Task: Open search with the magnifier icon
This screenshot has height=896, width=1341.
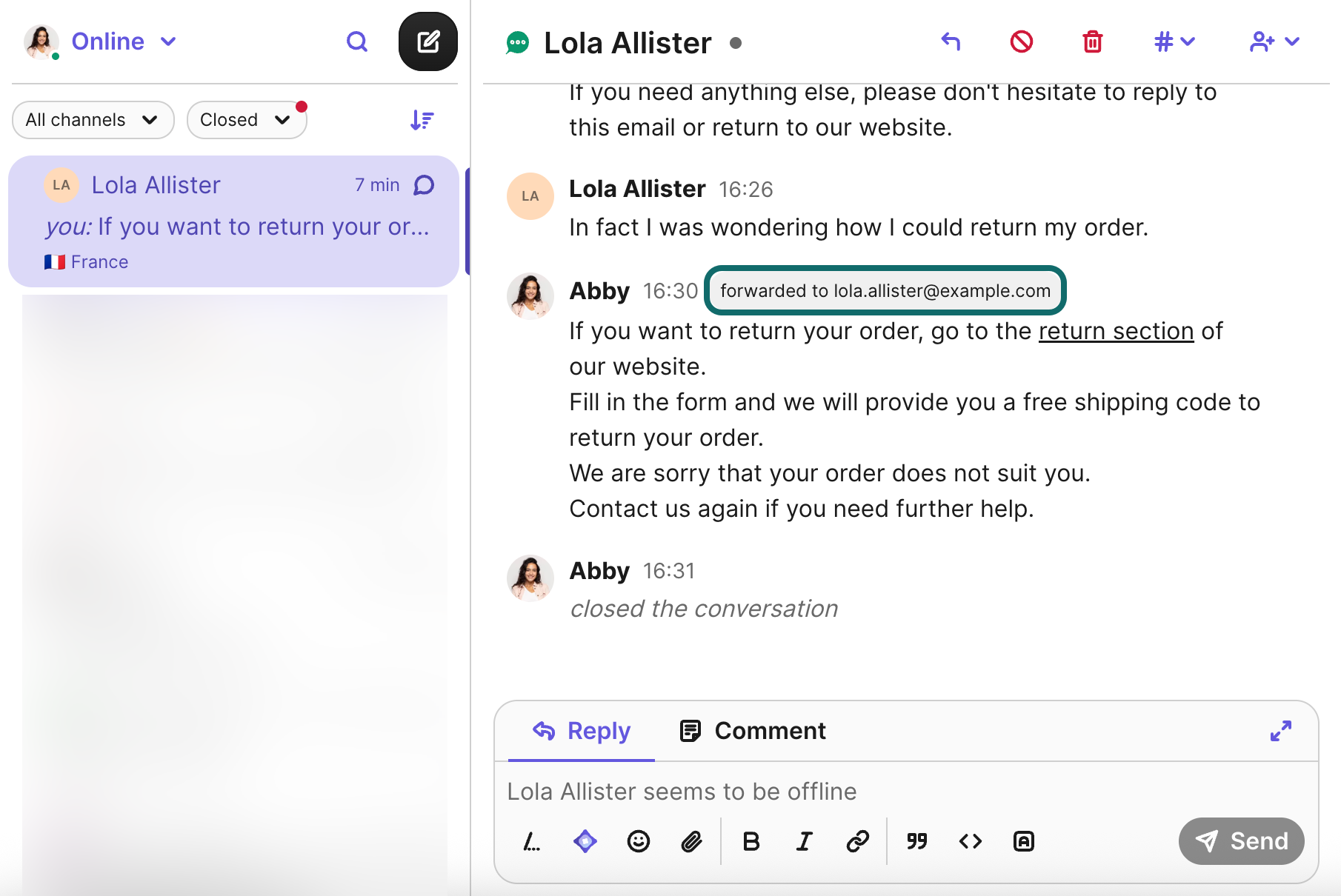Action: click(357, 41)
